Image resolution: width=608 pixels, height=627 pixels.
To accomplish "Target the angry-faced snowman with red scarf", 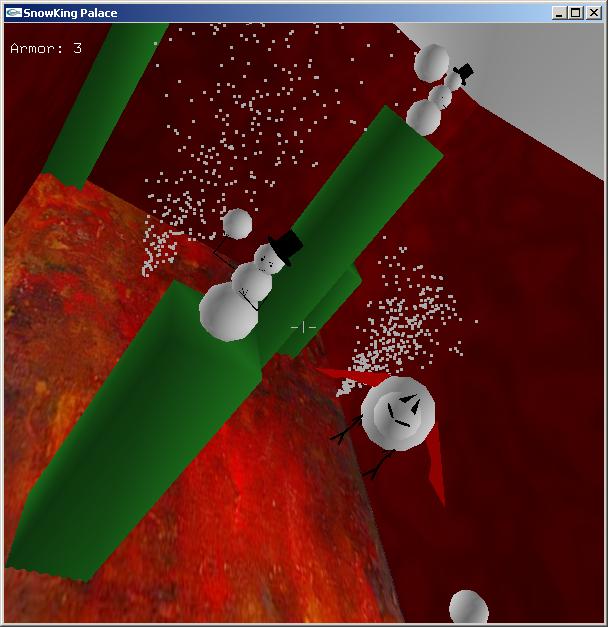I will coord(398,413).
